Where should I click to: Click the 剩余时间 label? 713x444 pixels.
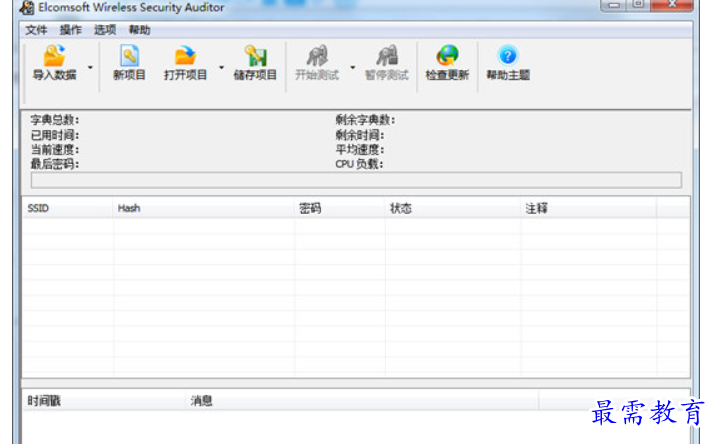point(360,135)
